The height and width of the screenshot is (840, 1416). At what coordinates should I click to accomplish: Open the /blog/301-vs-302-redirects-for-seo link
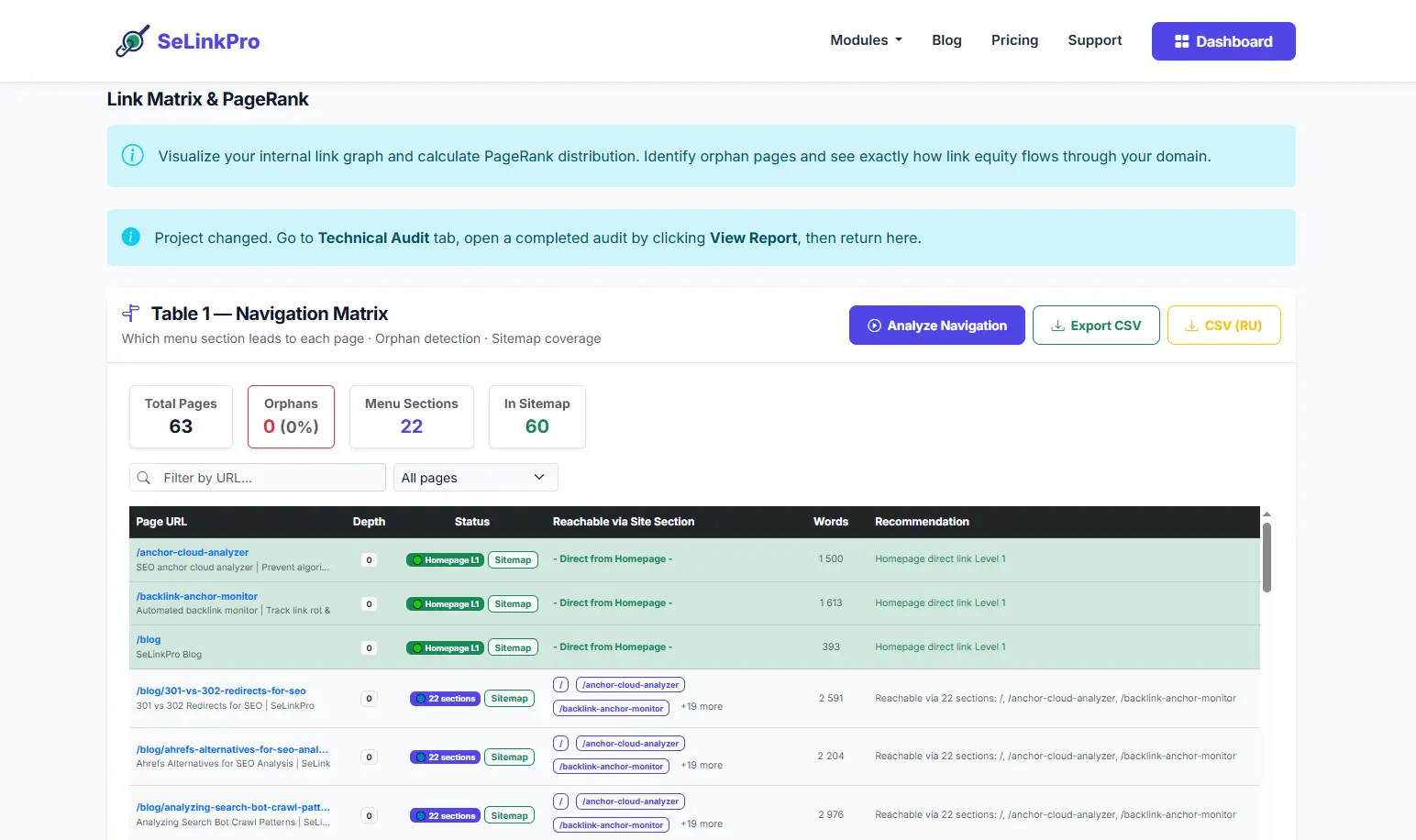coord(221,691)
